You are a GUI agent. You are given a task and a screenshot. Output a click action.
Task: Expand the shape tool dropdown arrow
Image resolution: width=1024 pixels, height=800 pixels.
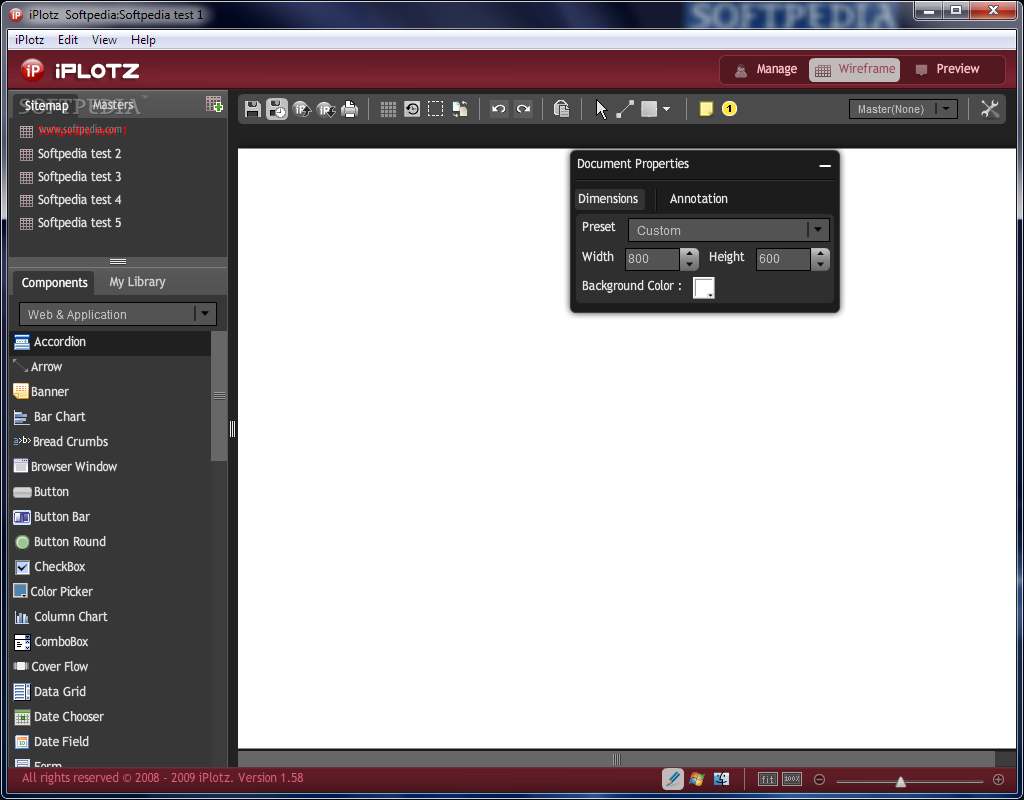click(x=666, y=109)
